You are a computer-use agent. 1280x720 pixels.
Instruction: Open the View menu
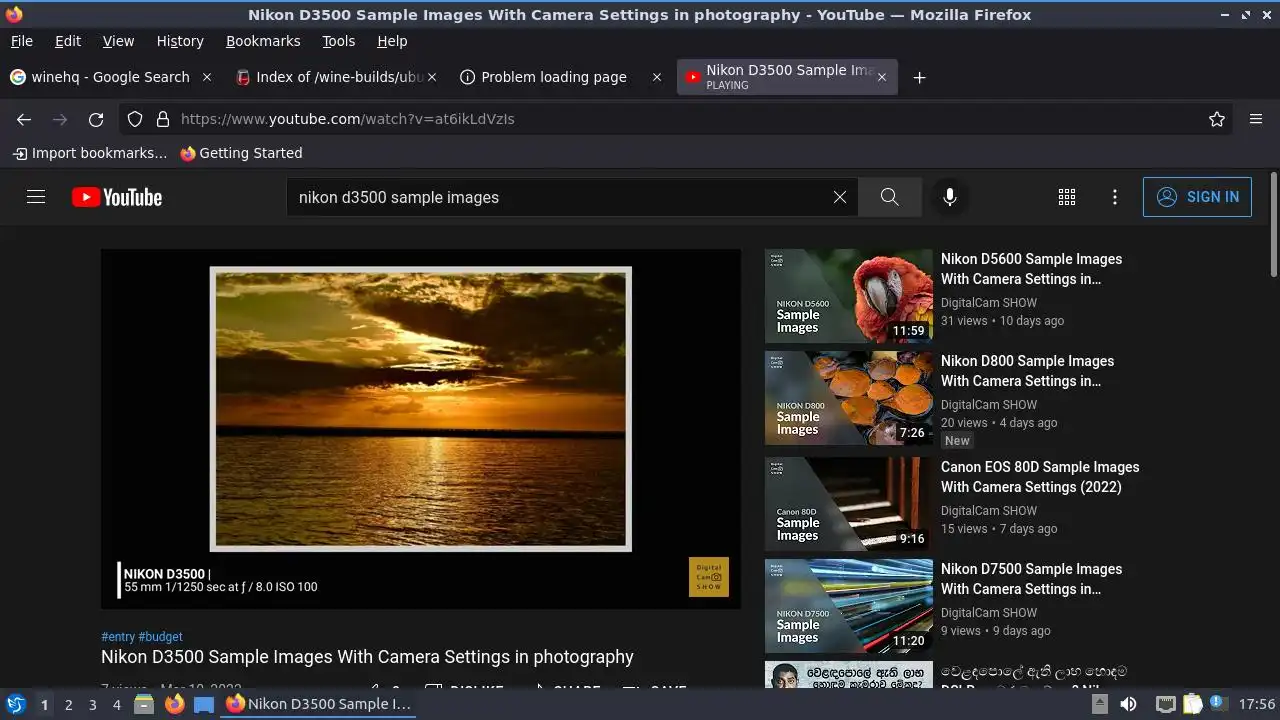pyautogui.click(x=118, y=41)
